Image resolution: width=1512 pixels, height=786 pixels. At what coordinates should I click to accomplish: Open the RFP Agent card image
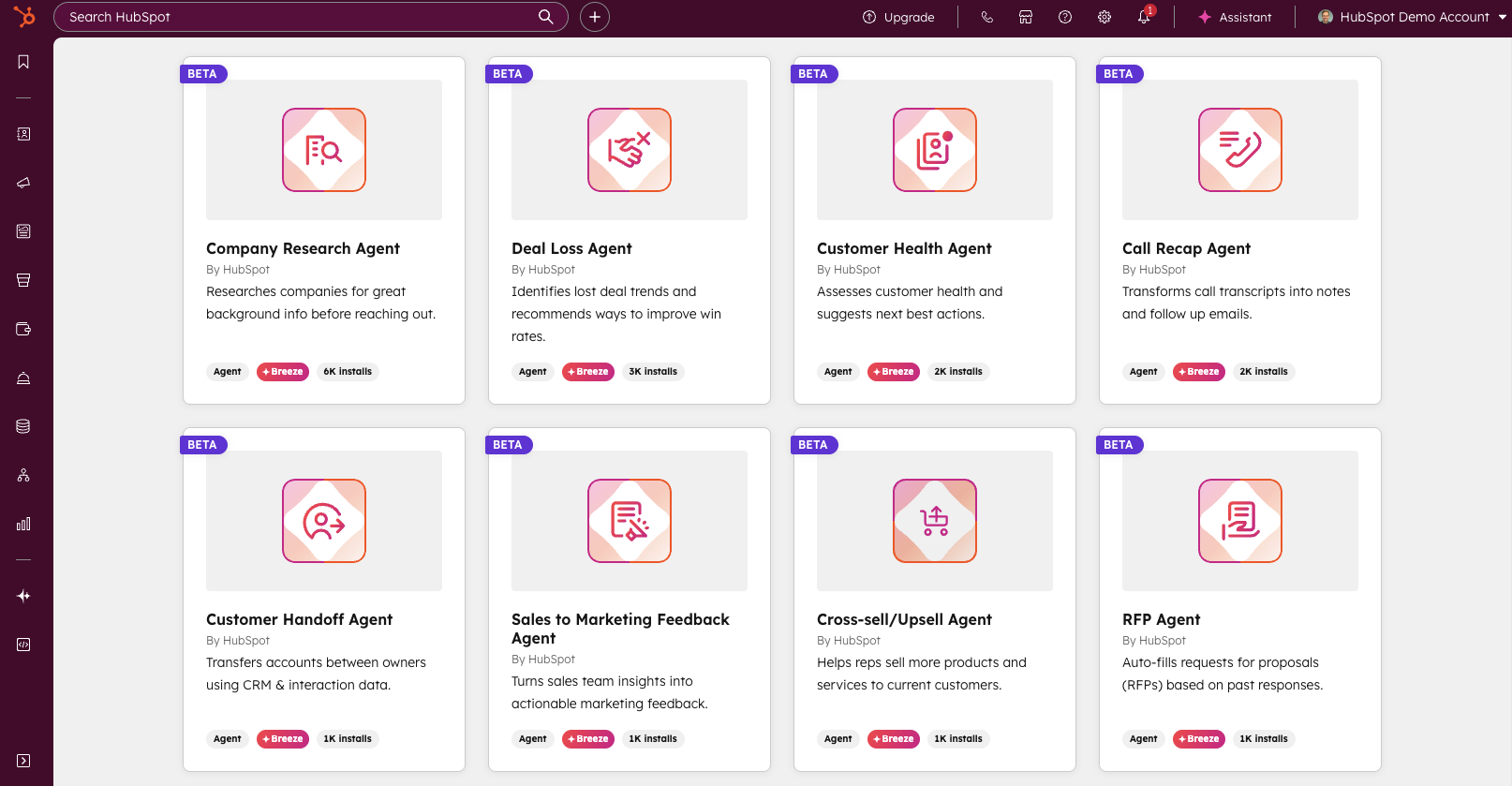1239,521
